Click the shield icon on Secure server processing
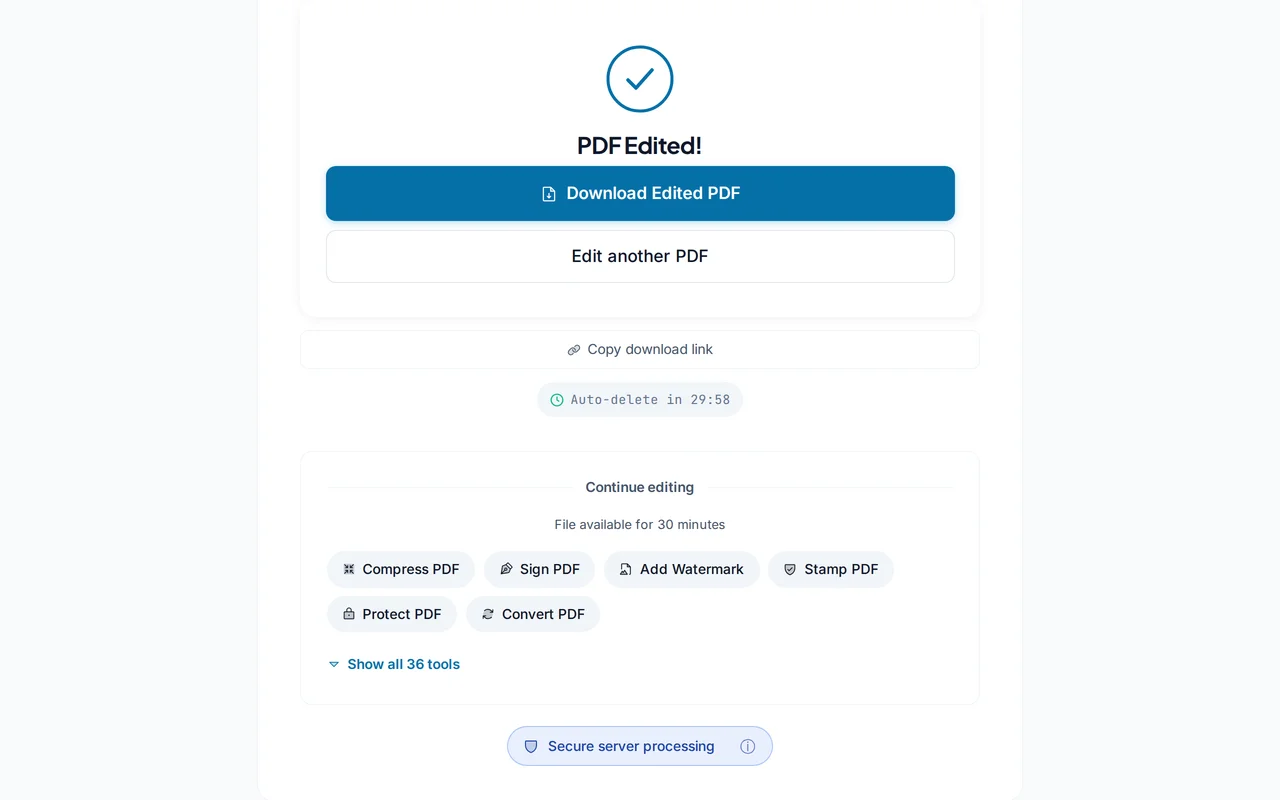 point(531,746)
